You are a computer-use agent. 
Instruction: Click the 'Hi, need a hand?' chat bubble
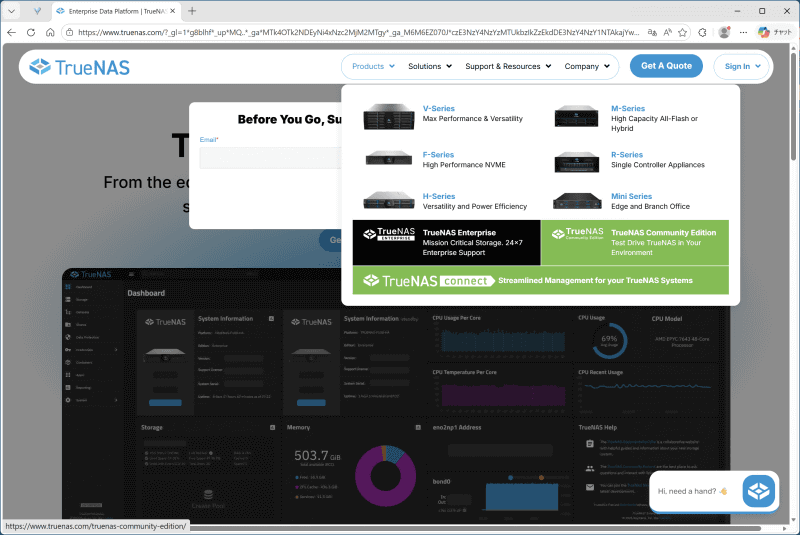point(693,491)
